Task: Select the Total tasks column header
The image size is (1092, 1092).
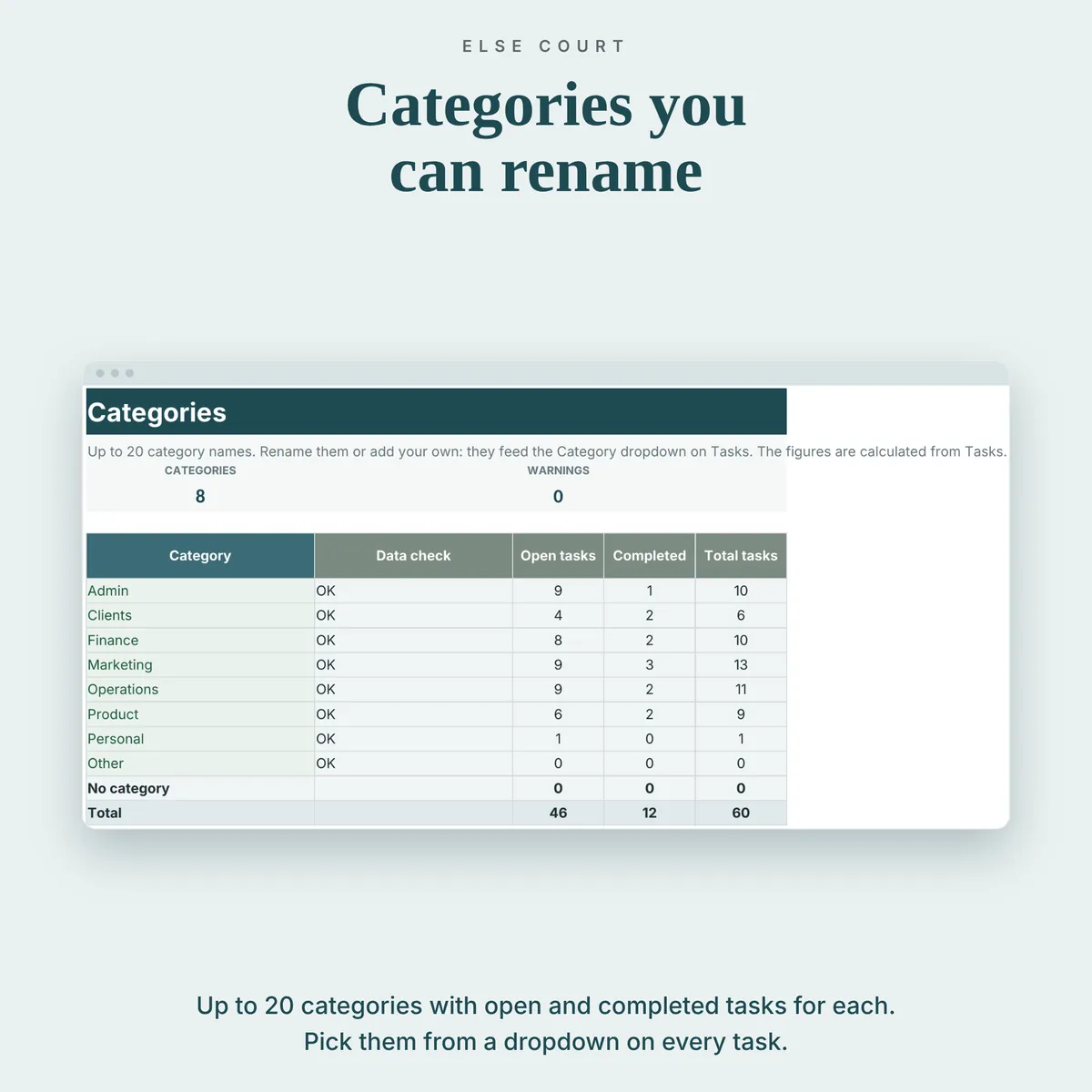Action: click(741, 556)
